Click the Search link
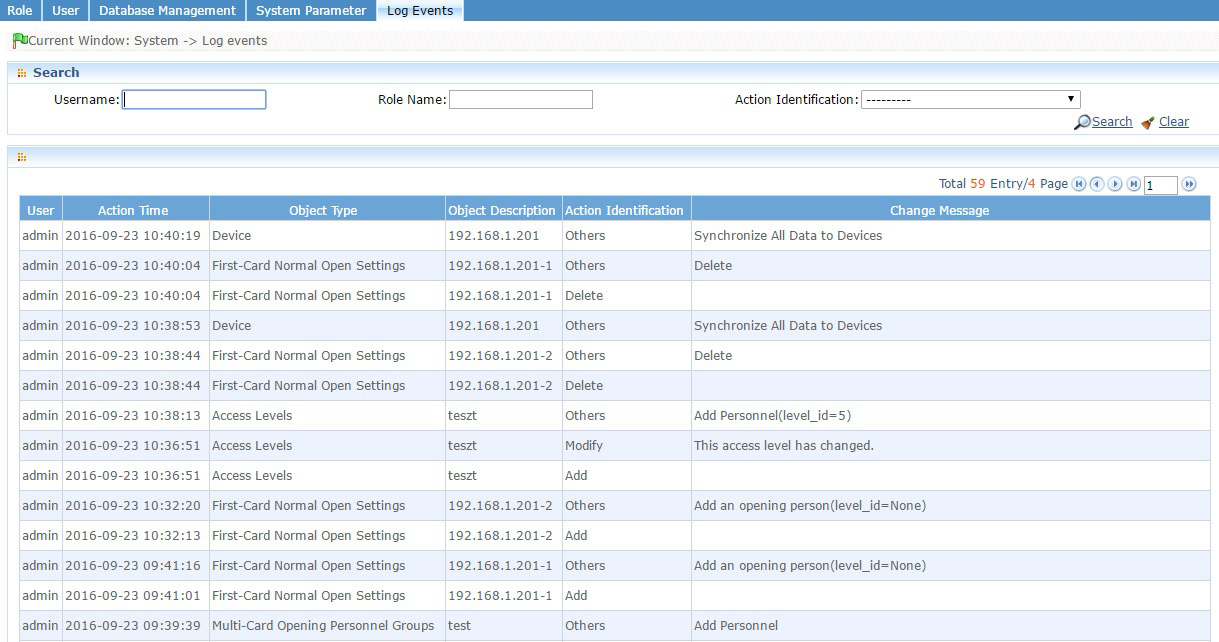 (x=1112, y=122)
